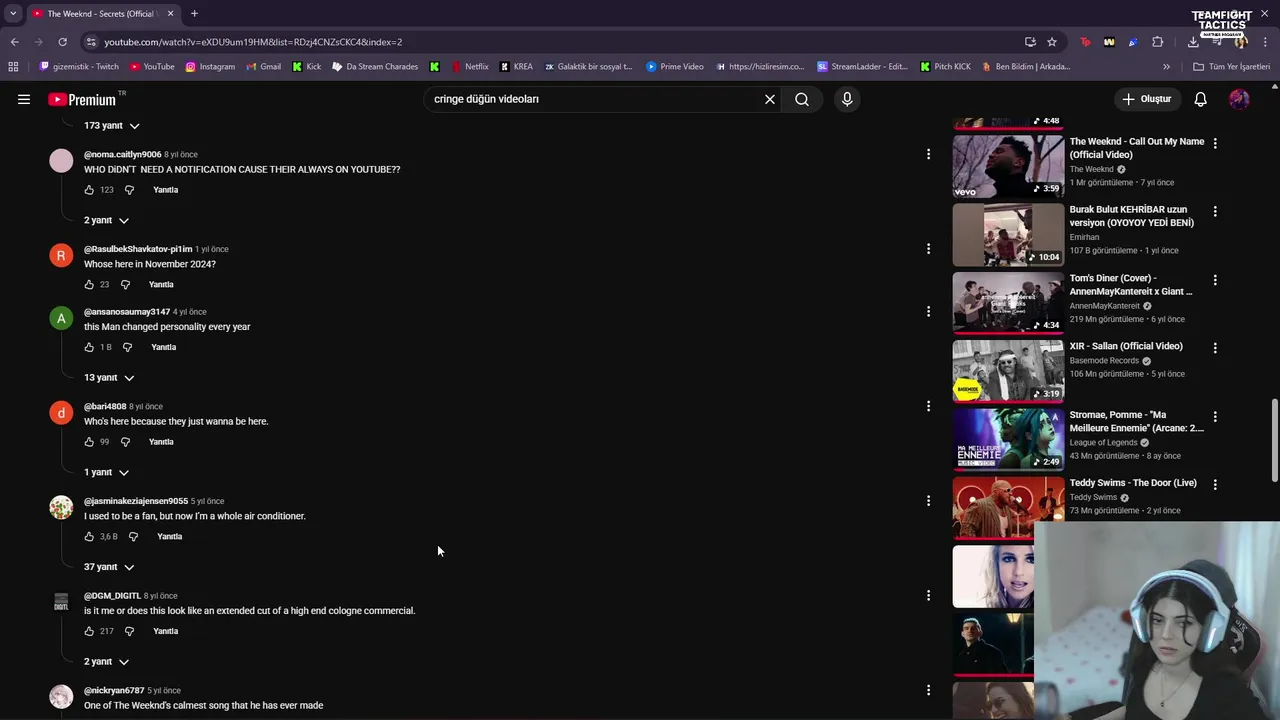Like the @bari4808 comment
This screenshot has width=1280, height=720.
click(x=89, y=442)
